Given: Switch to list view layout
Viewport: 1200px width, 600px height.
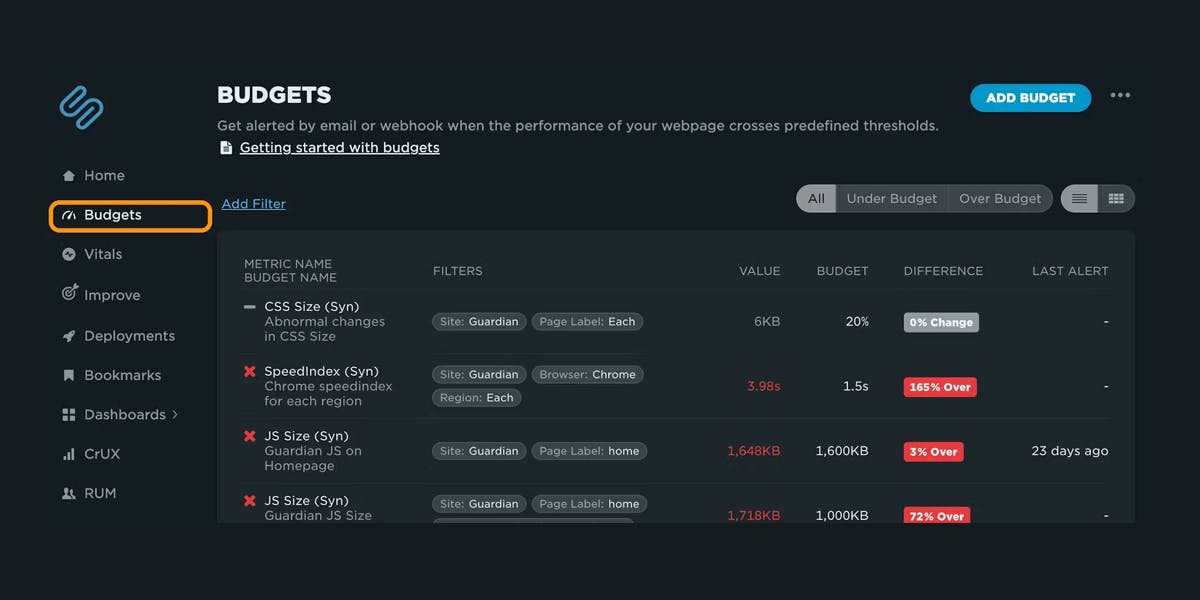Looking at the screenshot, I should (x=1079, y=199).
